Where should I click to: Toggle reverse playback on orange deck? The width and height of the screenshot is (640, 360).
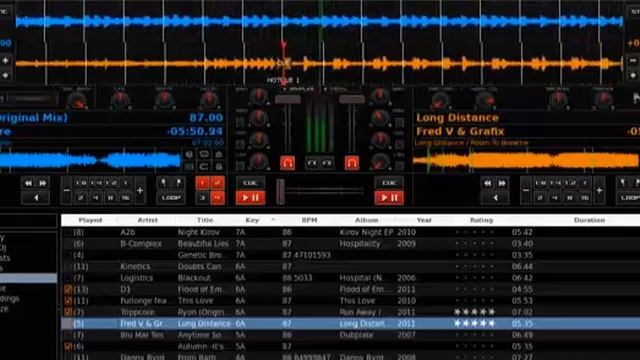[495, 198]
